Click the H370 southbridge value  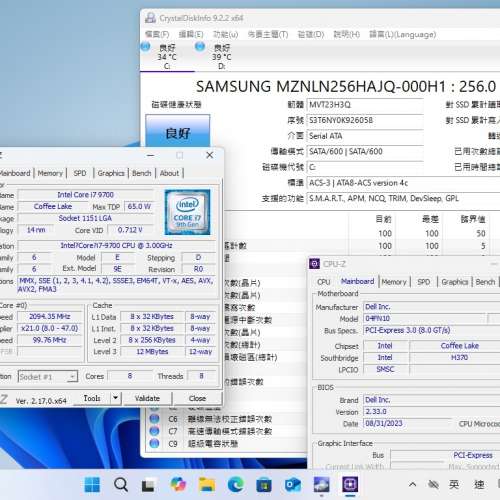[459, 358]
